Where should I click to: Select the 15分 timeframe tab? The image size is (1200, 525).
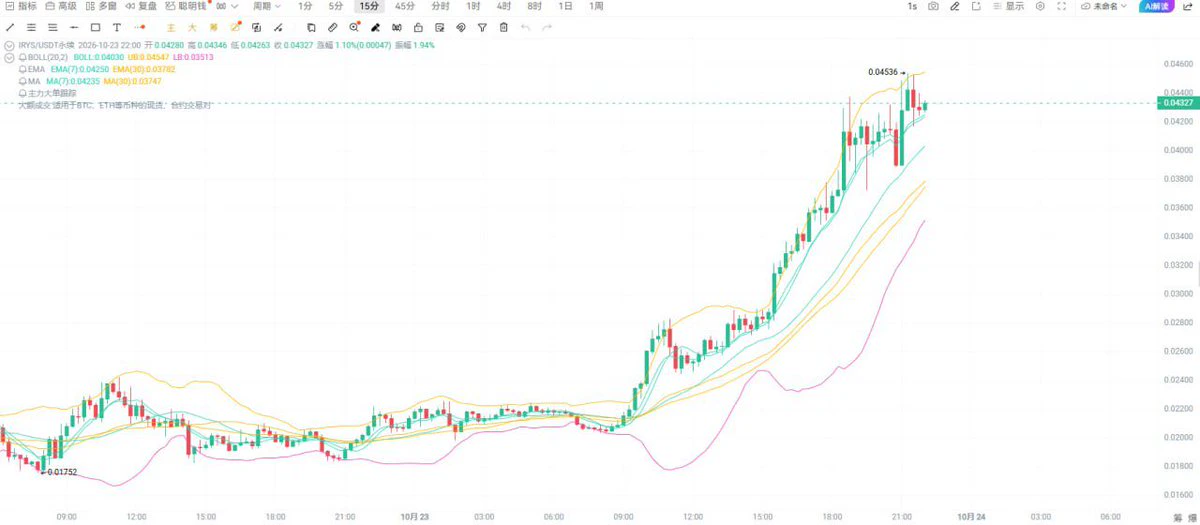(370, 6)
